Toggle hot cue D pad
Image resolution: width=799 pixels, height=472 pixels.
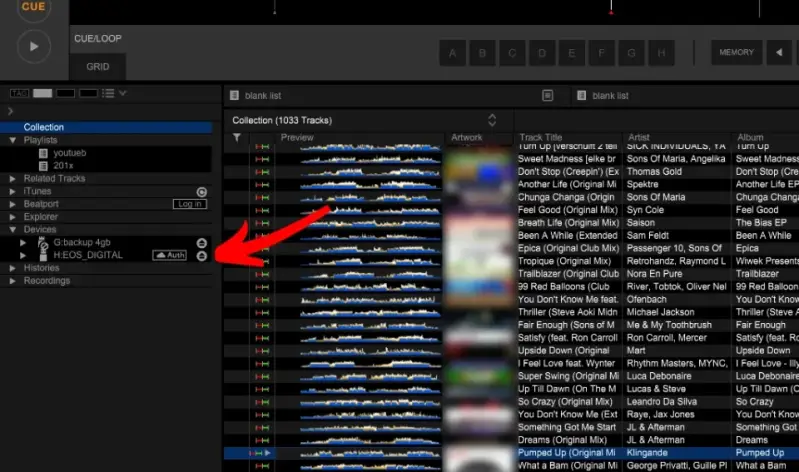pyautogui.click(x=541, y=53)
